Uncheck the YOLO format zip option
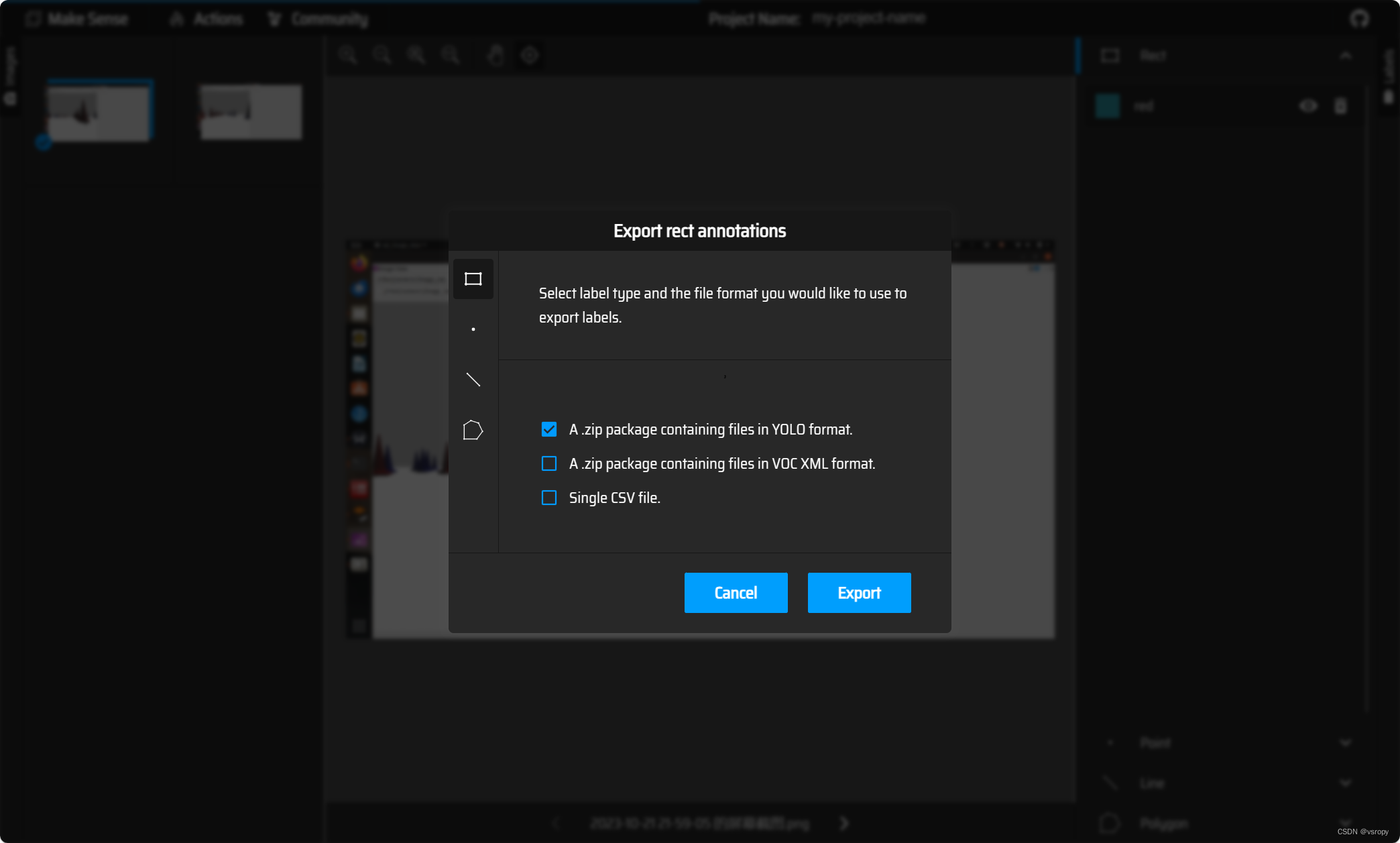The width and height of the screenshot is (1400, 843). click(548, 429)
